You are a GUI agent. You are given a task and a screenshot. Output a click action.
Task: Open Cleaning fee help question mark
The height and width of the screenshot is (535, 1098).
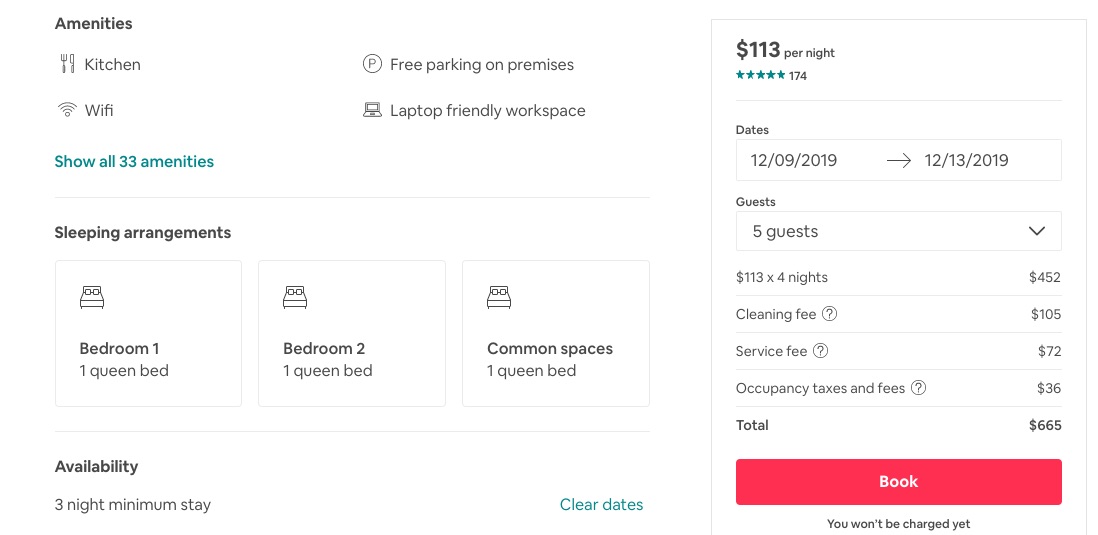(x=829, y=314)
